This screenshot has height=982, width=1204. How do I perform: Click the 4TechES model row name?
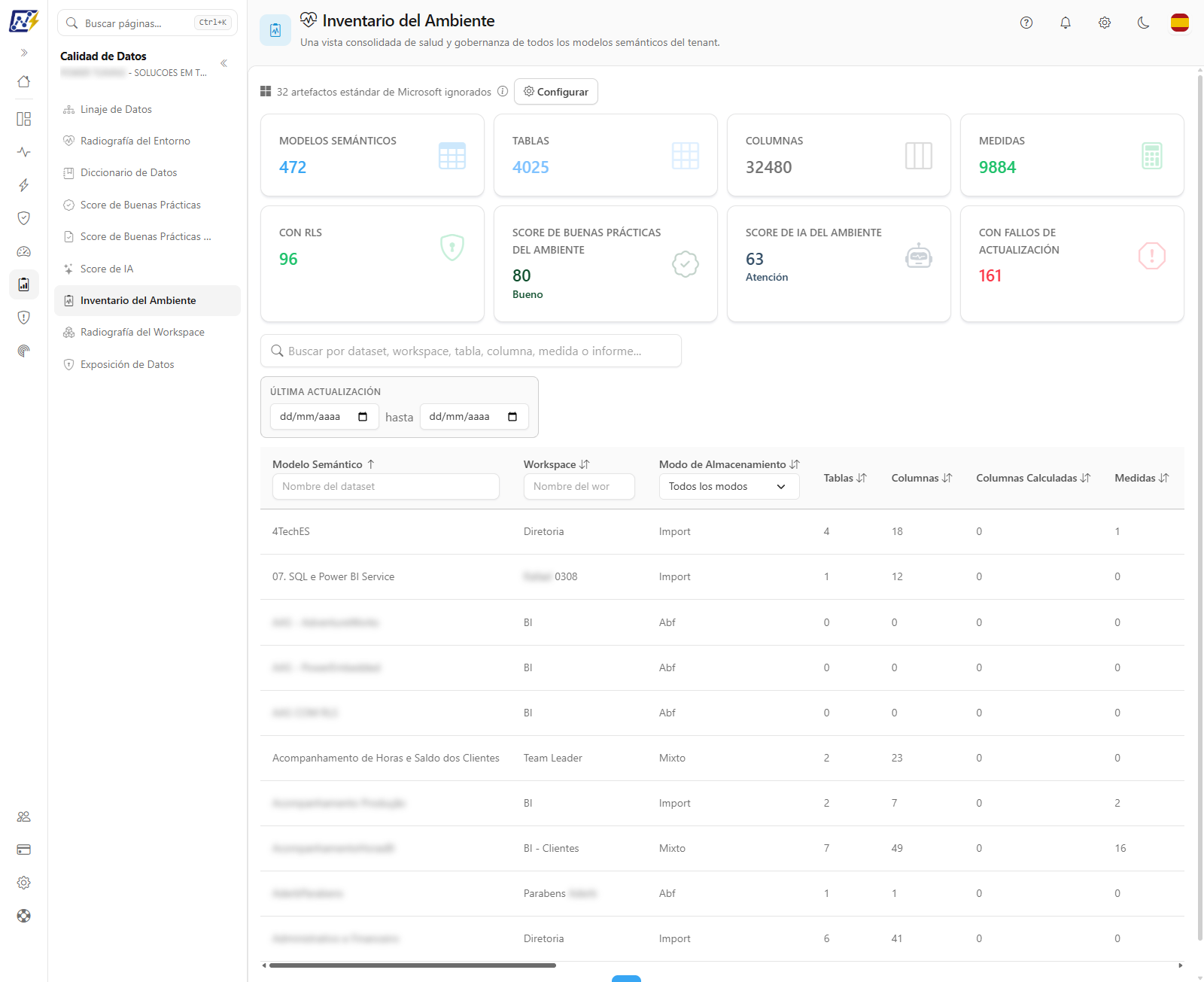tap(291, 531)
